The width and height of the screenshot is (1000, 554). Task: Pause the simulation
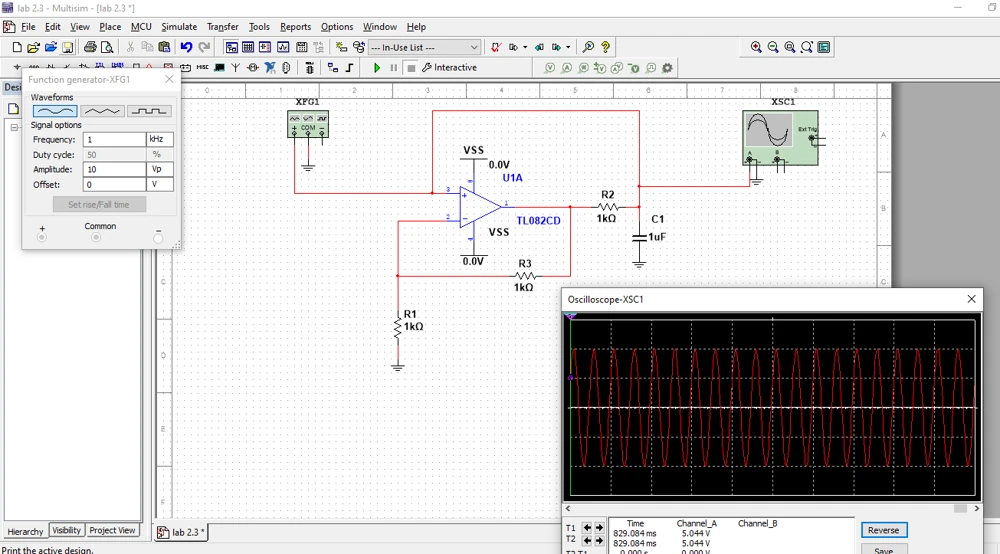[x=393, y=68]
